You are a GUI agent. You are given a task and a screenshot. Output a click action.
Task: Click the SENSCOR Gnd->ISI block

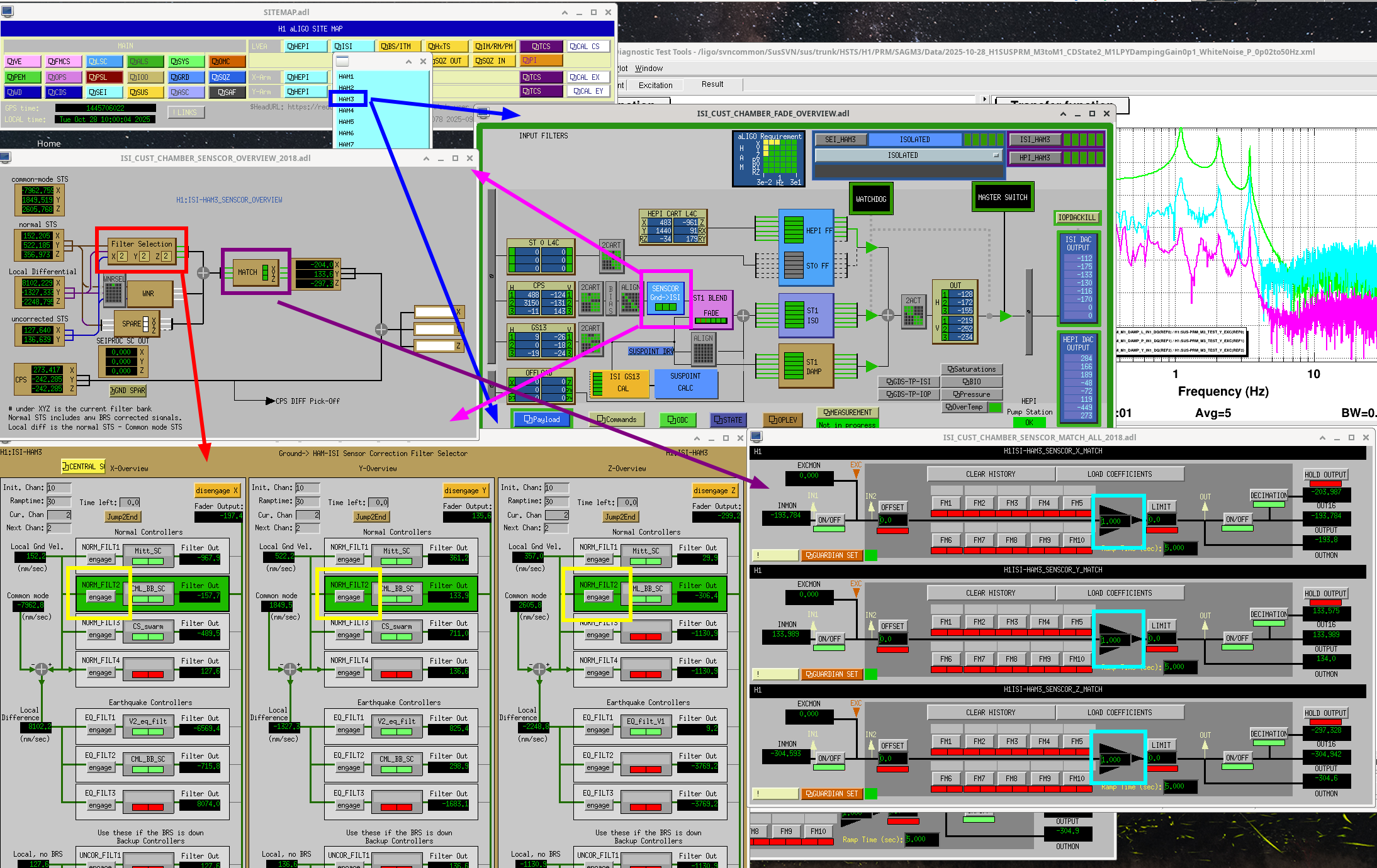[665, 298]
